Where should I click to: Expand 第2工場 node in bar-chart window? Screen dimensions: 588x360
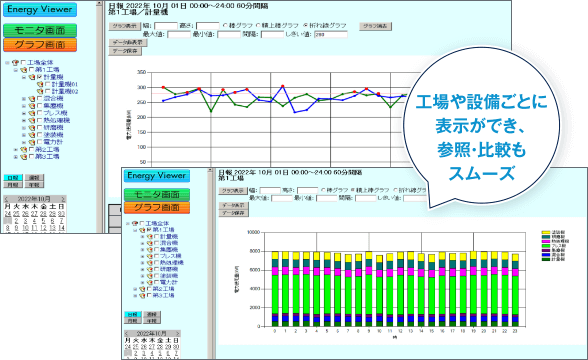click(x=135, y=289)
